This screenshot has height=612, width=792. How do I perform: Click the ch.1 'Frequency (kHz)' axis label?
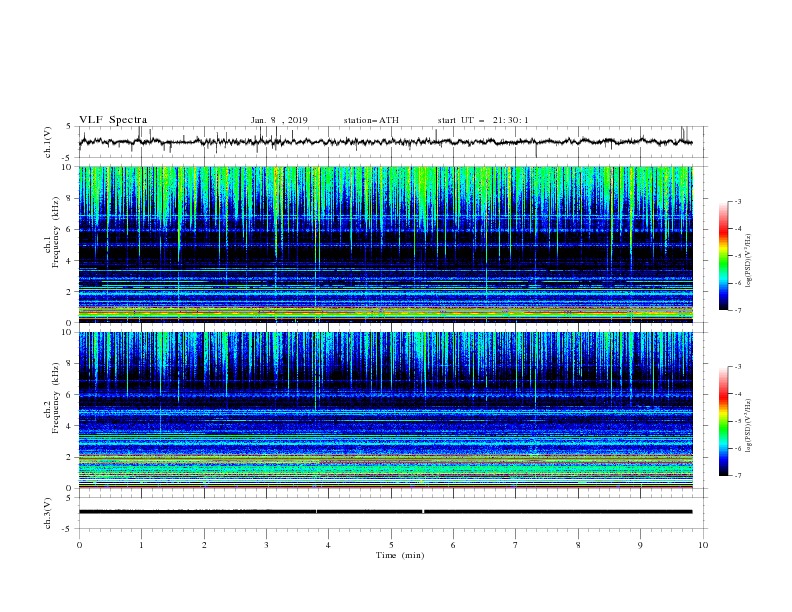coord(55,233)
